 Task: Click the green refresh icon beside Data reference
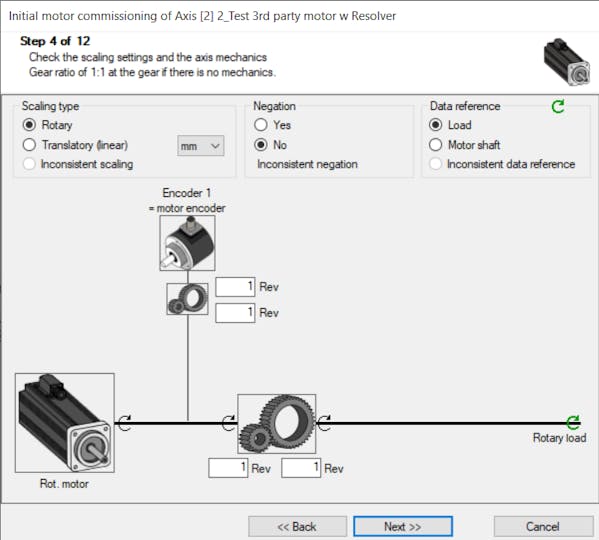pyautogui.click(x=558, y=106)
